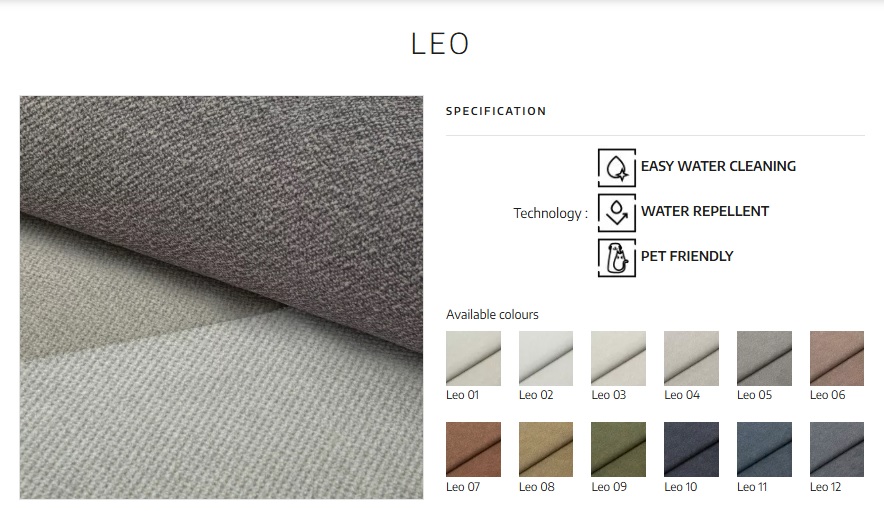Click the Water Repellent icon
Viewport: 884px width, 511px height.
(617, 213)
